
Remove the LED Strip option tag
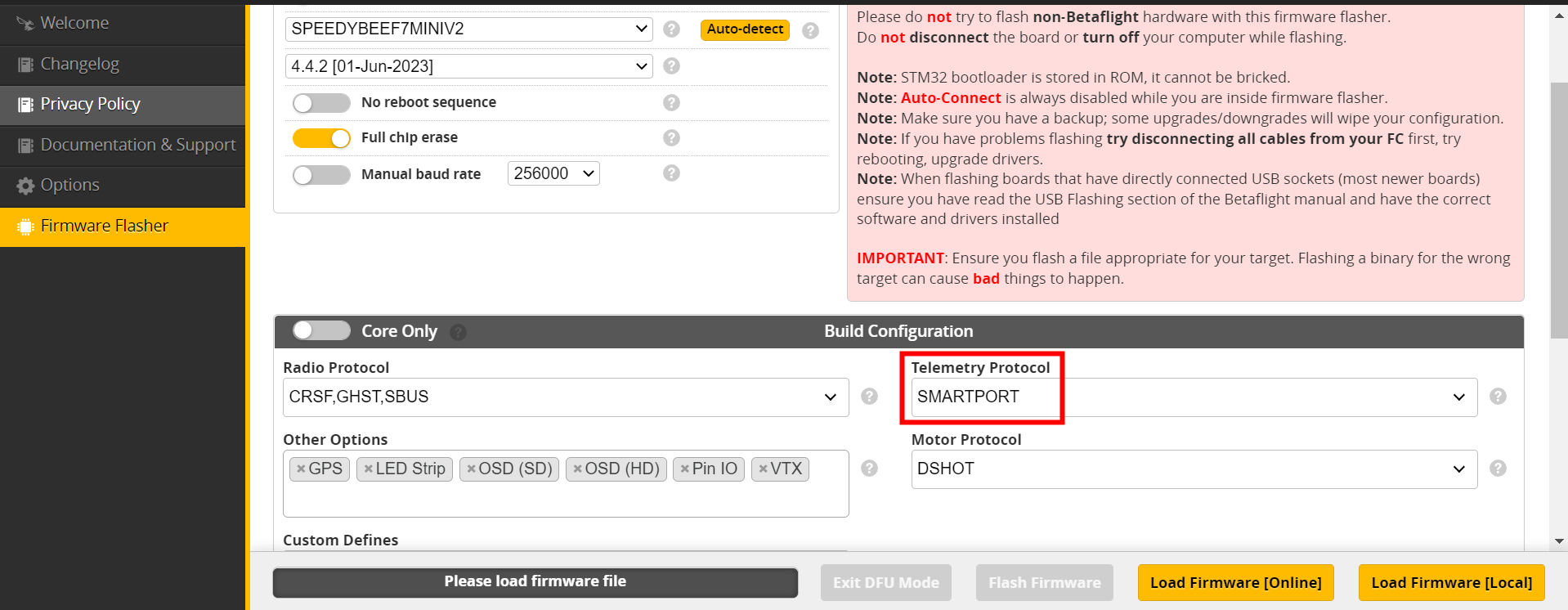click(x=368, y=469)
